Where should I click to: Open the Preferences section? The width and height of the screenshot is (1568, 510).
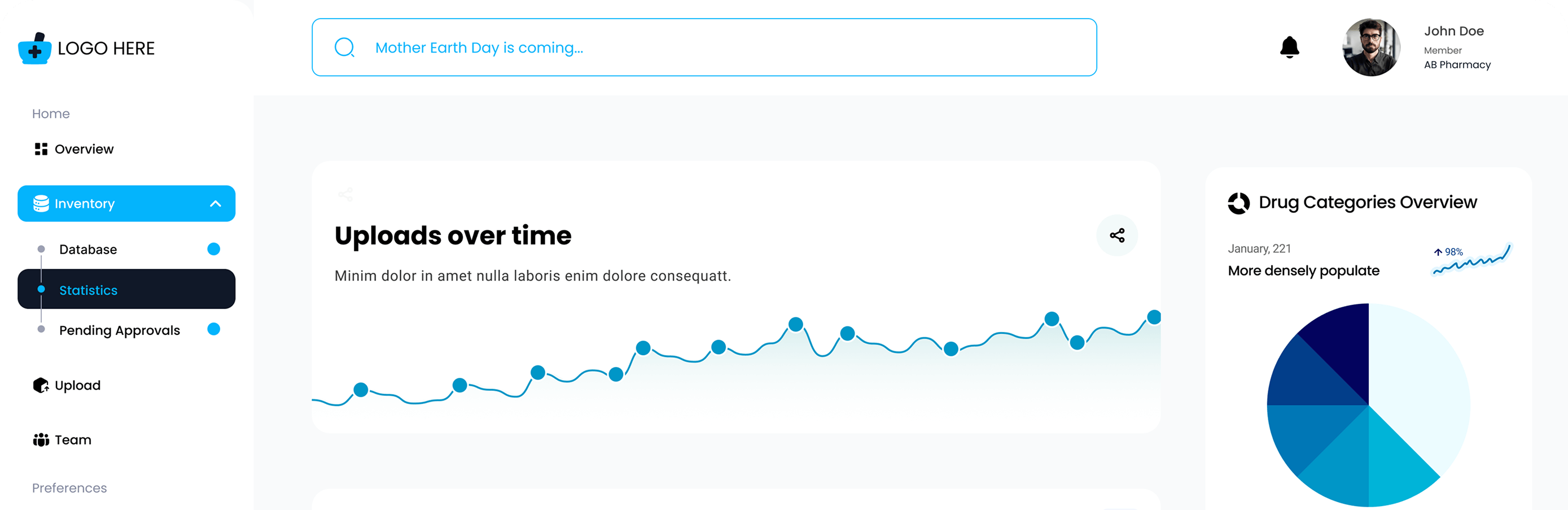tap(69, 487)
